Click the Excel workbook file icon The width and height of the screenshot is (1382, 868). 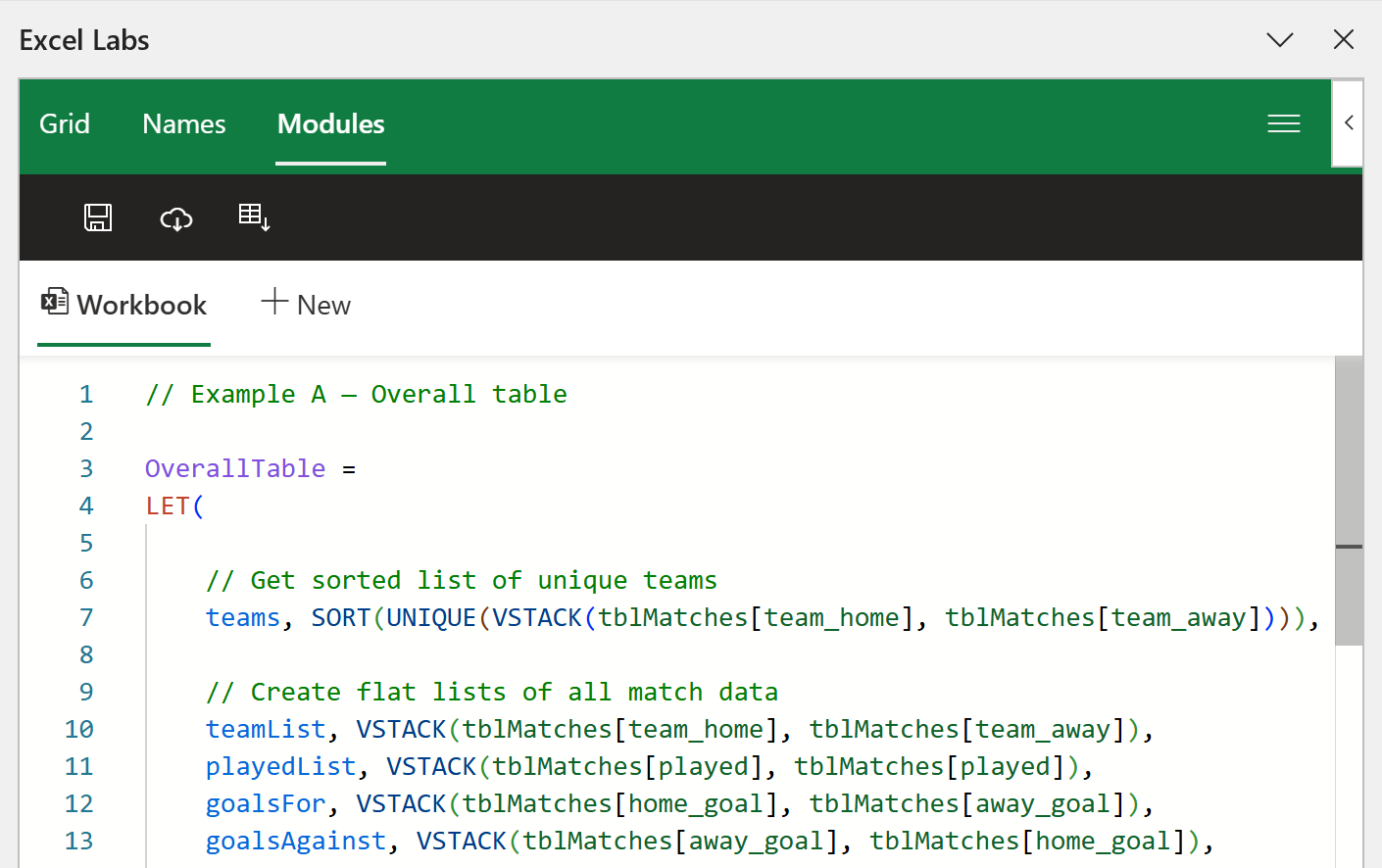click(x=55, y=302)
